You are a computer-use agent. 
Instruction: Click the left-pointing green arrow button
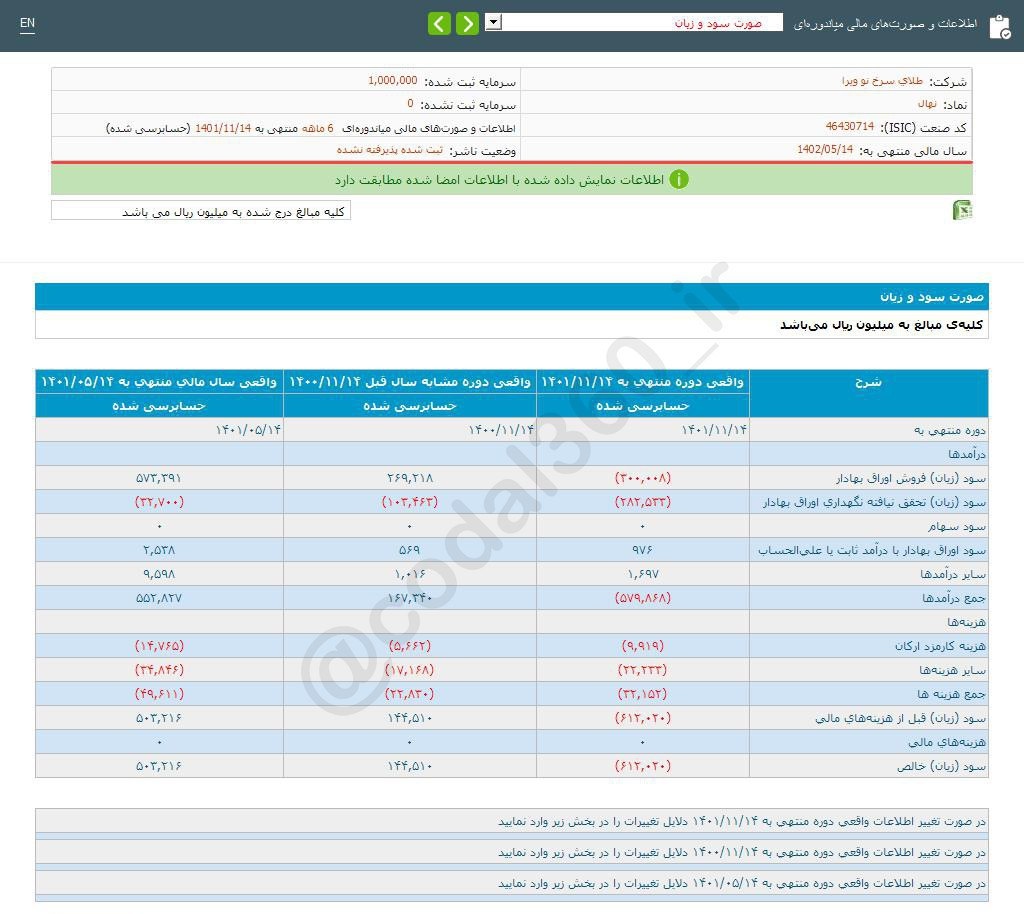[439, 23]
